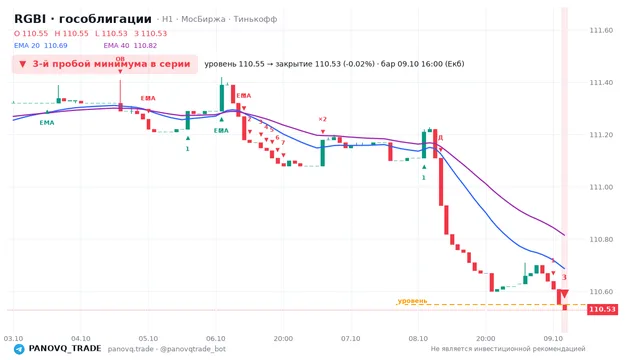Click the "H1" timeframe label

pyautogui.click(x=167, y=19)
